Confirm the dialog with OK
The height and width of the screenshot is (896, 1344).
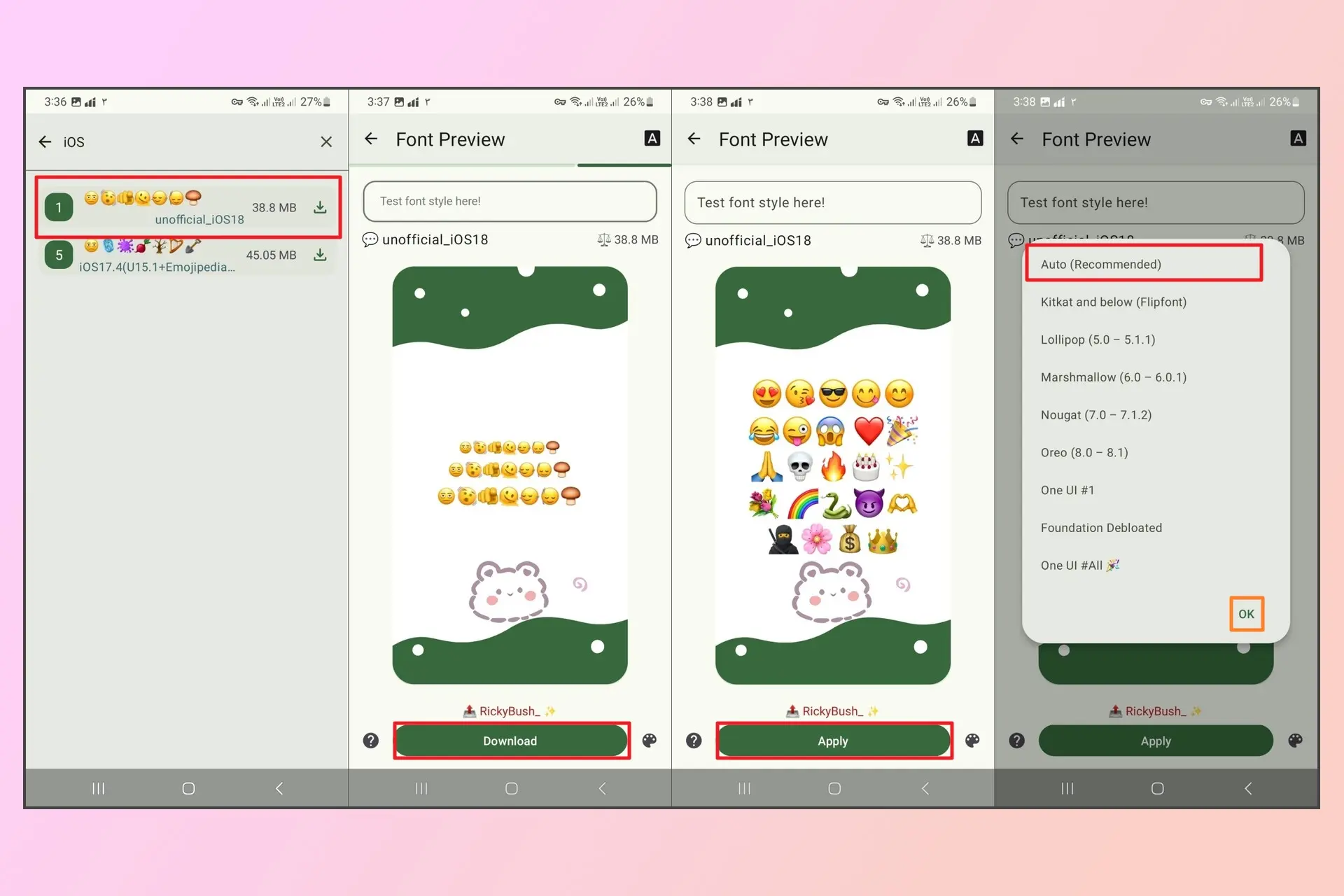click(x=1247, y=614)
